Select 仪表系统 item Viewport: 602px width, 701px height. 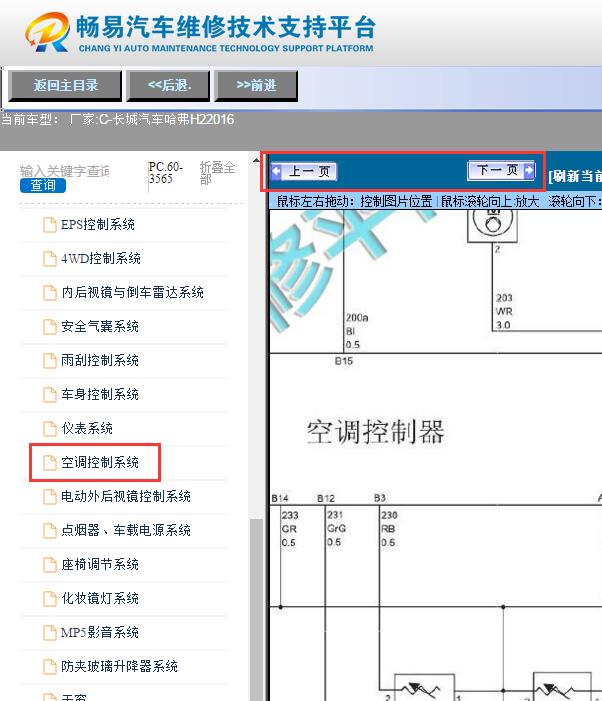pyautogui.click(x=87, y=428)
